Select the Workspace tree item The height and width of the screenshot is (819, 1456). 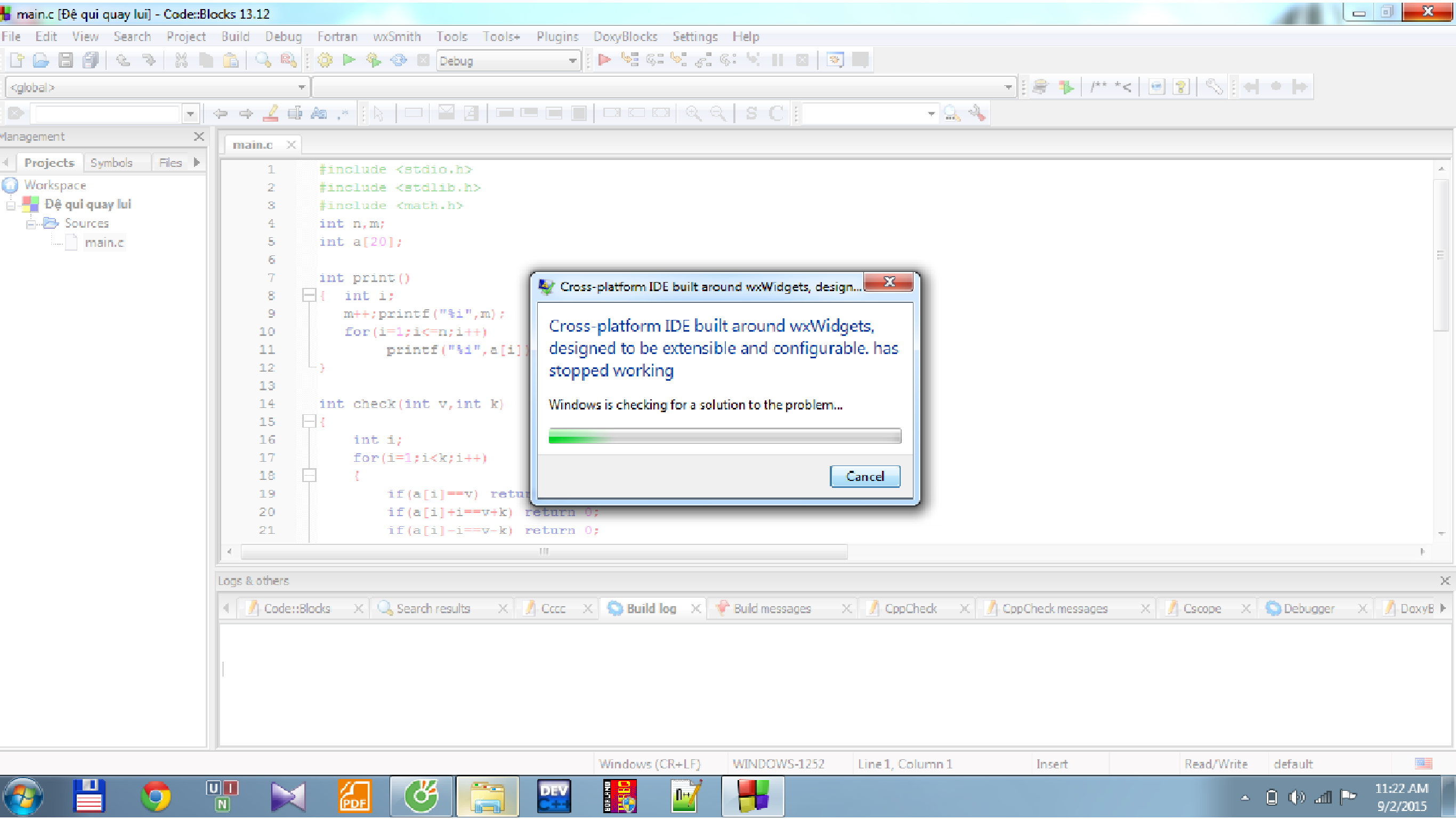[55, 186]
